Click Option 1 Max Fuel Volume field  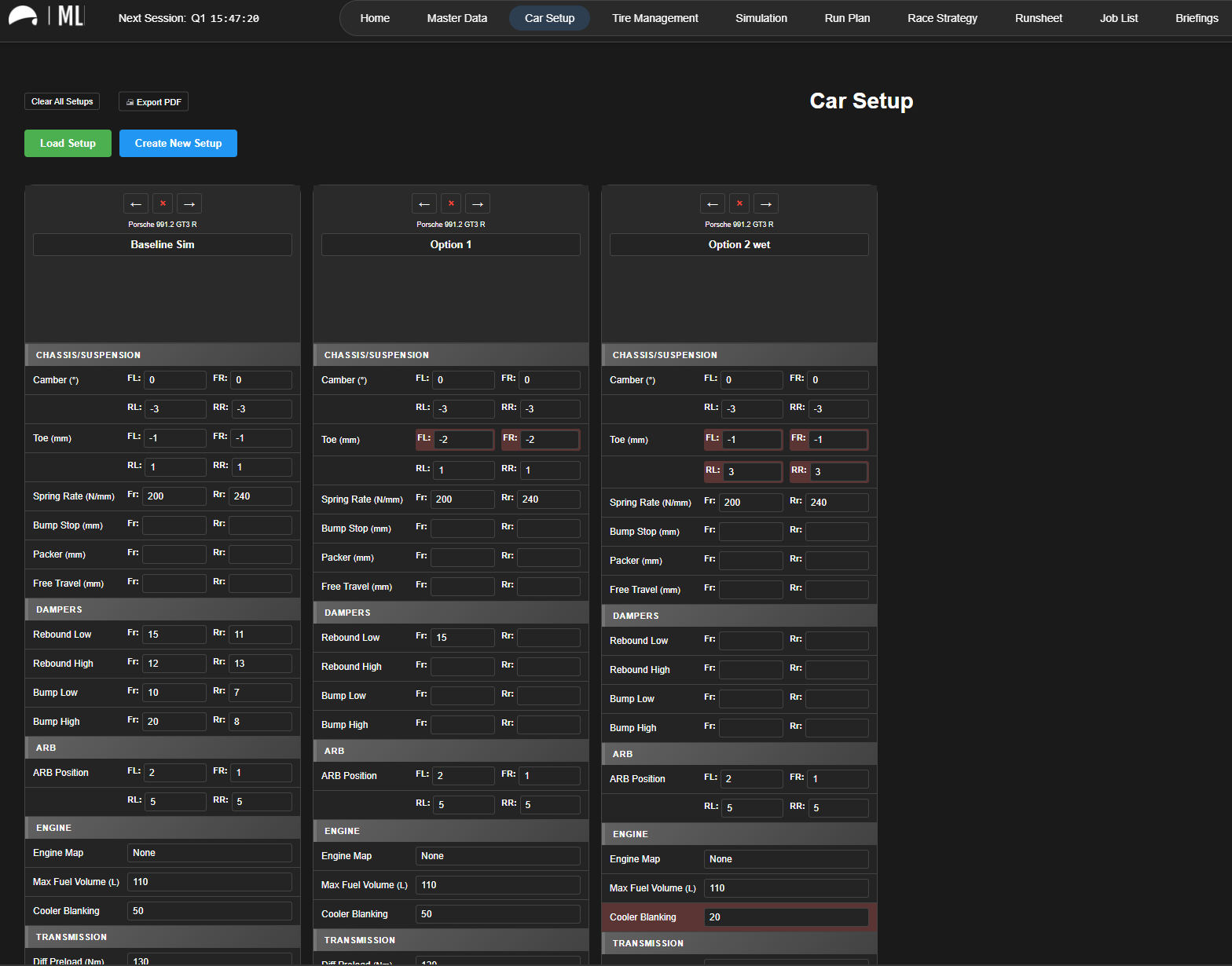[x=498, y=885]
